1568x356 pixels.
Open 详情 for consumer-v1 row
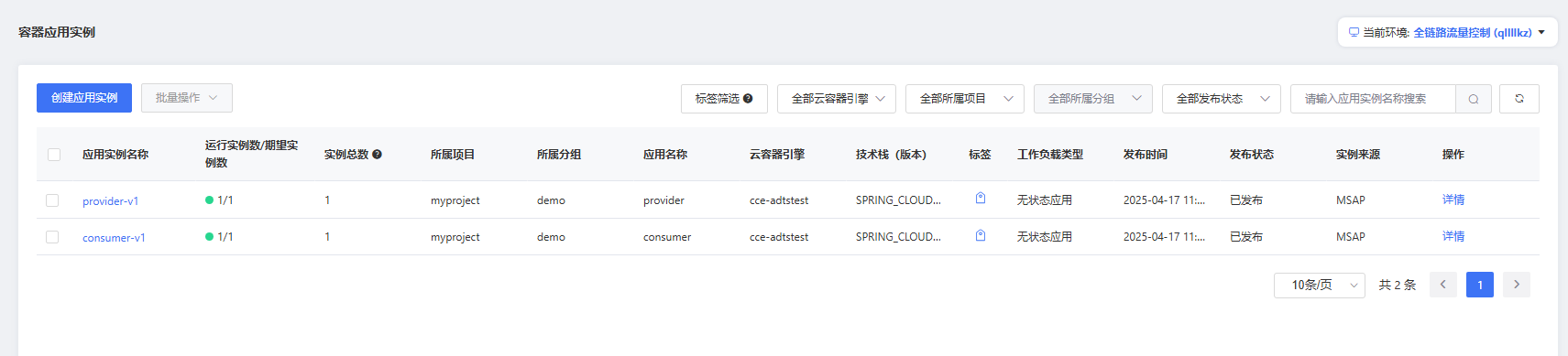click(1453, 236)
